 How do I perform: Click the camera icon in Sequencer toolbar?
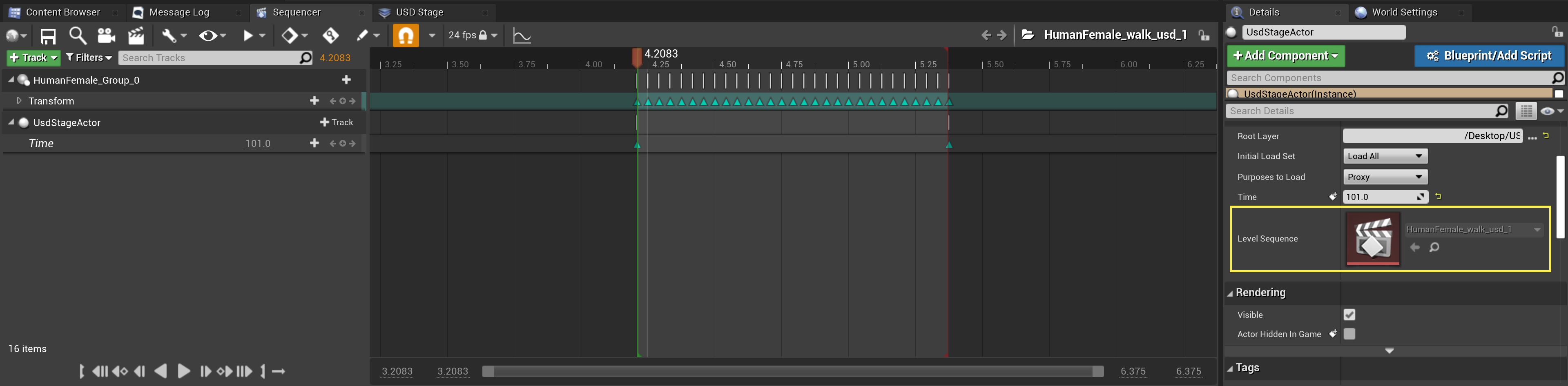click(107, 36)
